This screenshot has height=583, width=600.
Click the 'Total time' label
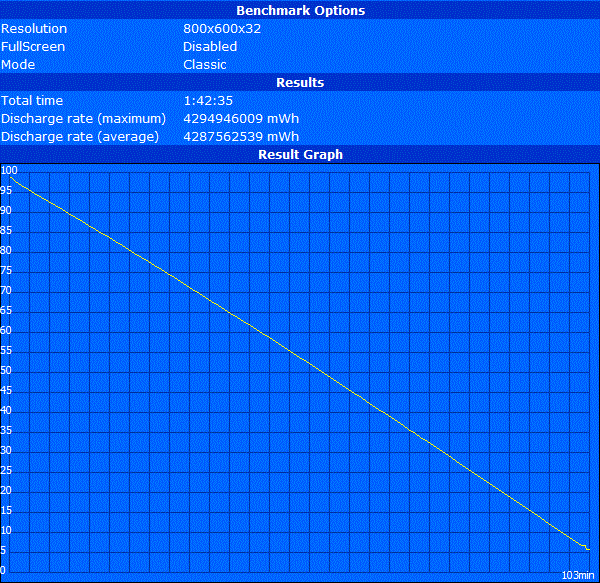(x=32, y=101)
